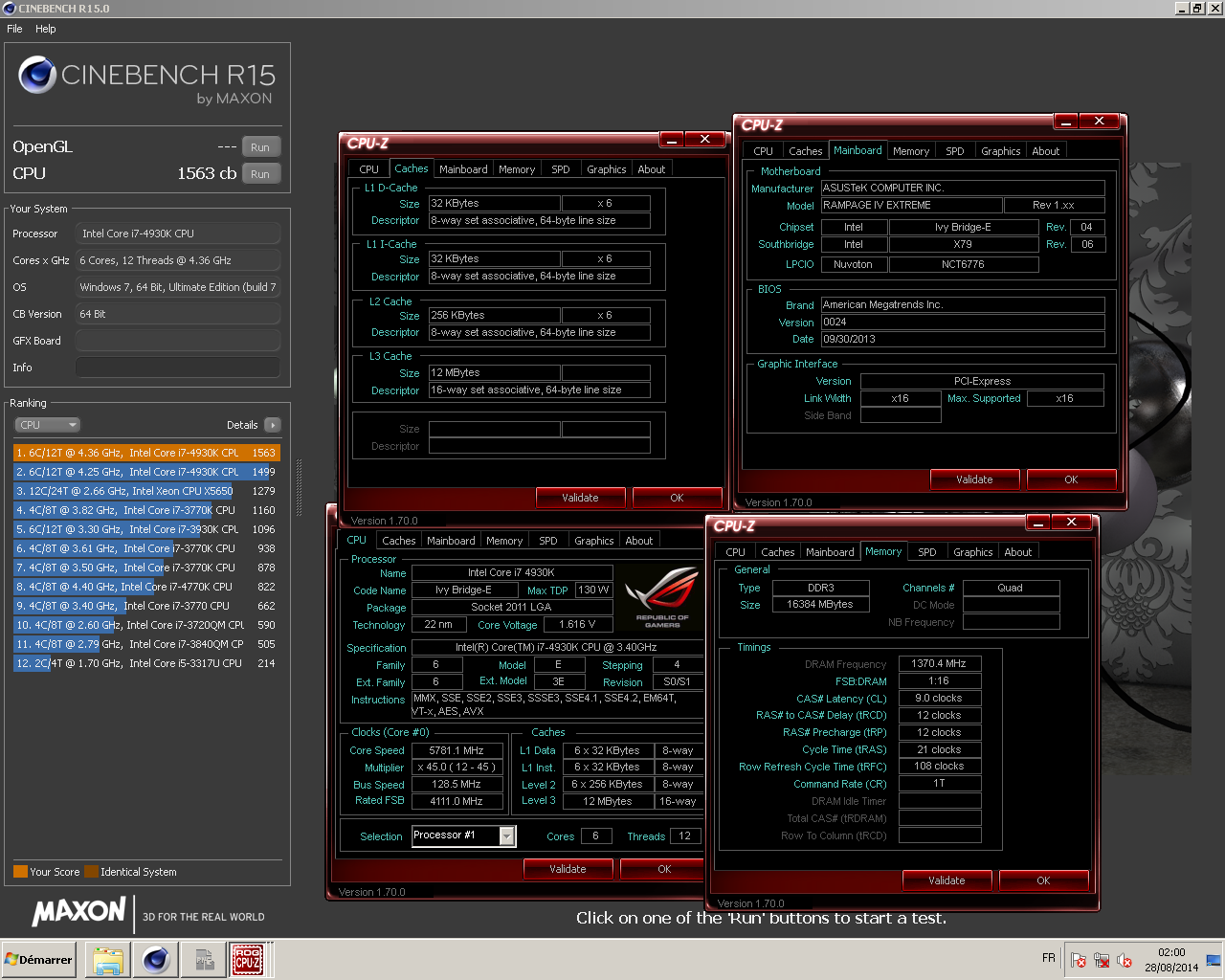Click Validate in bottom-left CPU-Z window

click(568, 869)
